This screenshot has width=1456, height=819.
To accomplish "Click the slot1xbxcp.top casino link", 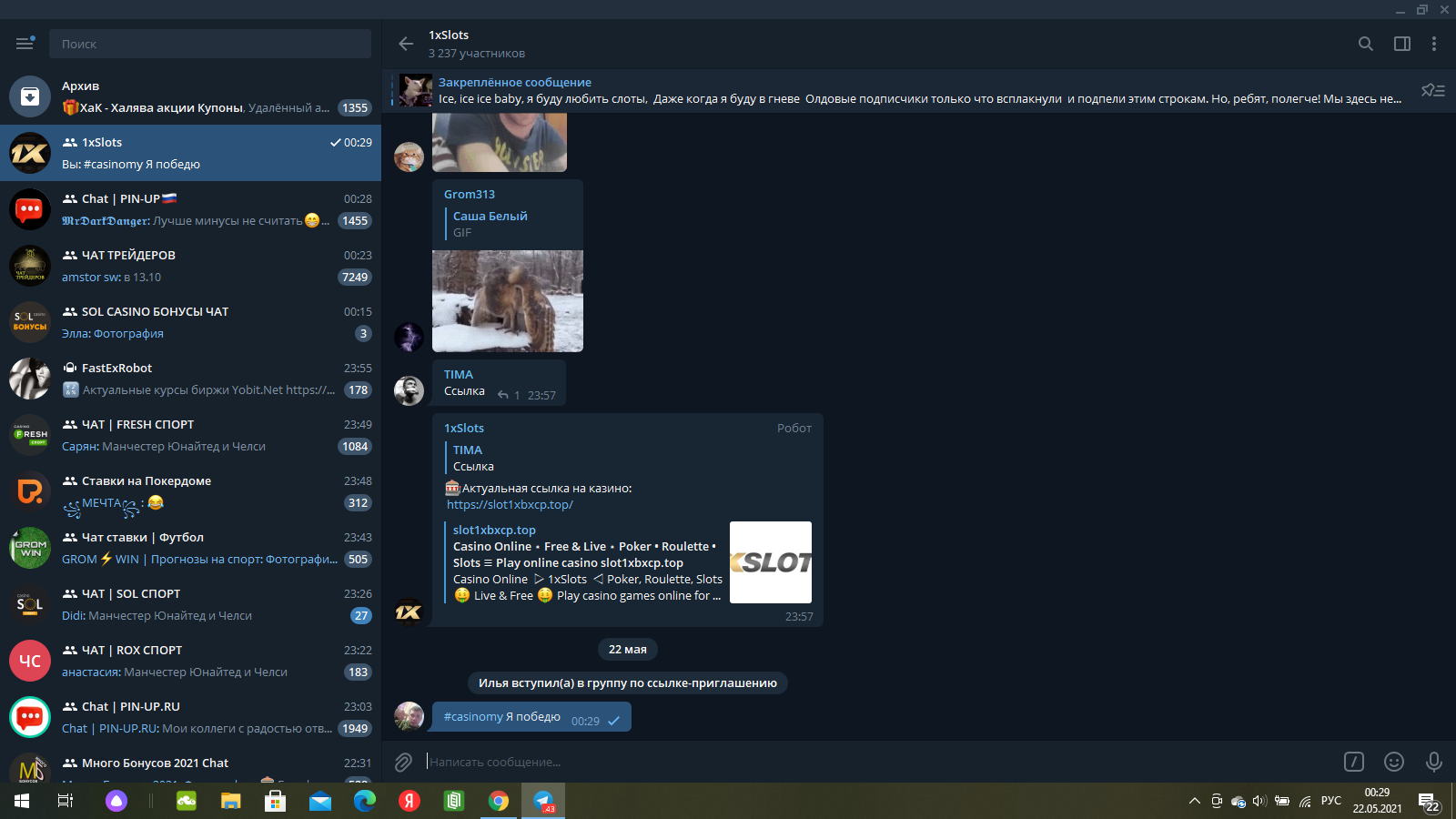I will tap(510, 504).
